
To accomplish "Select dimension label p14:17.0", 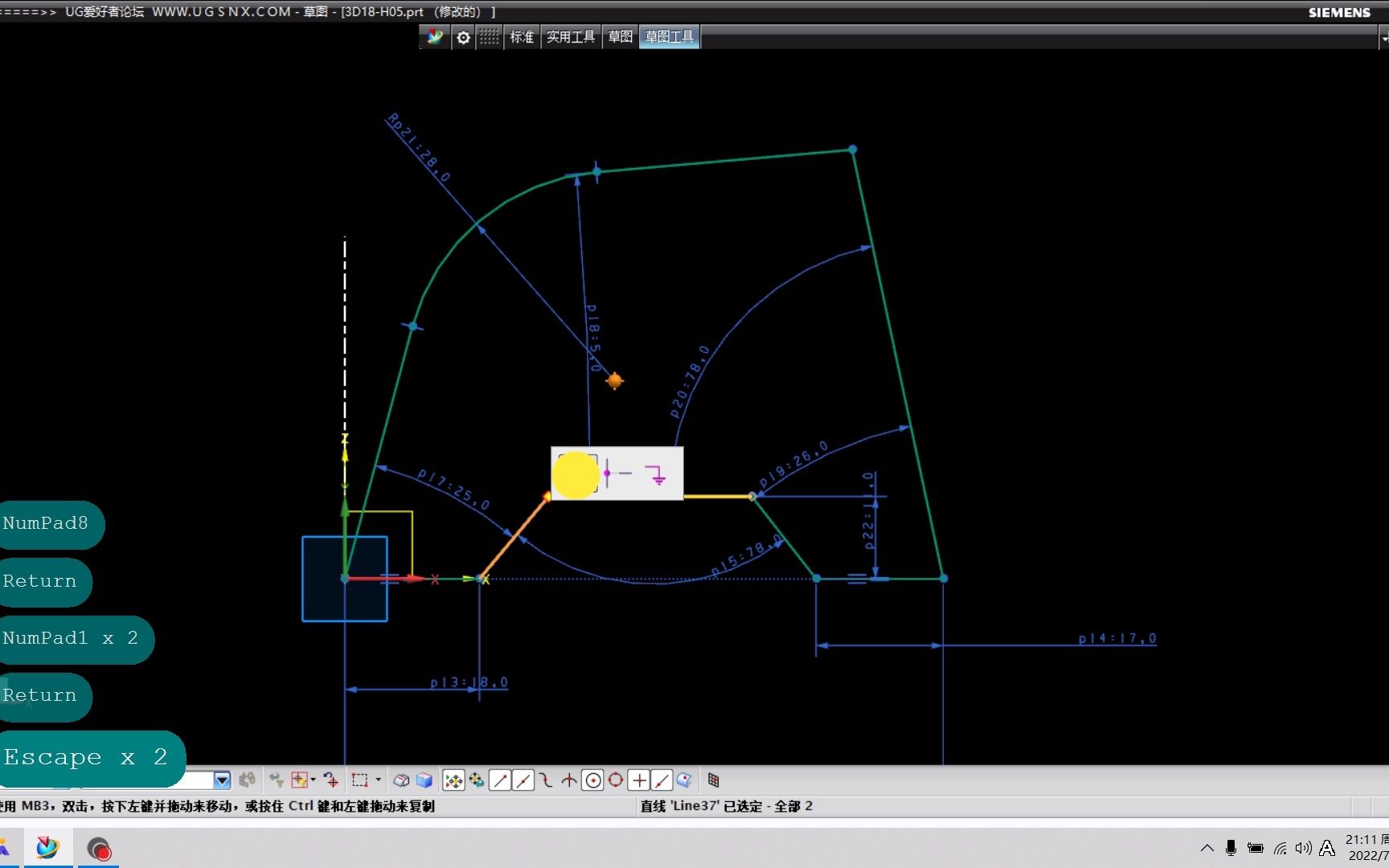I will pos(1117,638).
